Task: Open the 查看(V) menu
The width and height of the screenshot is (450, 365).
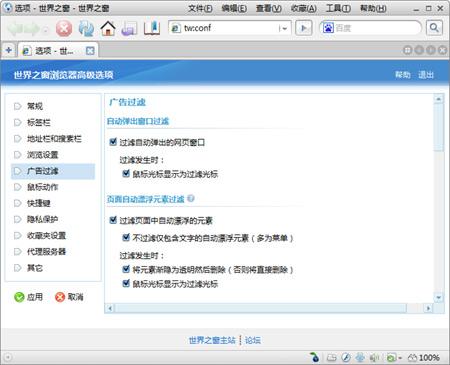Action: 269,8
